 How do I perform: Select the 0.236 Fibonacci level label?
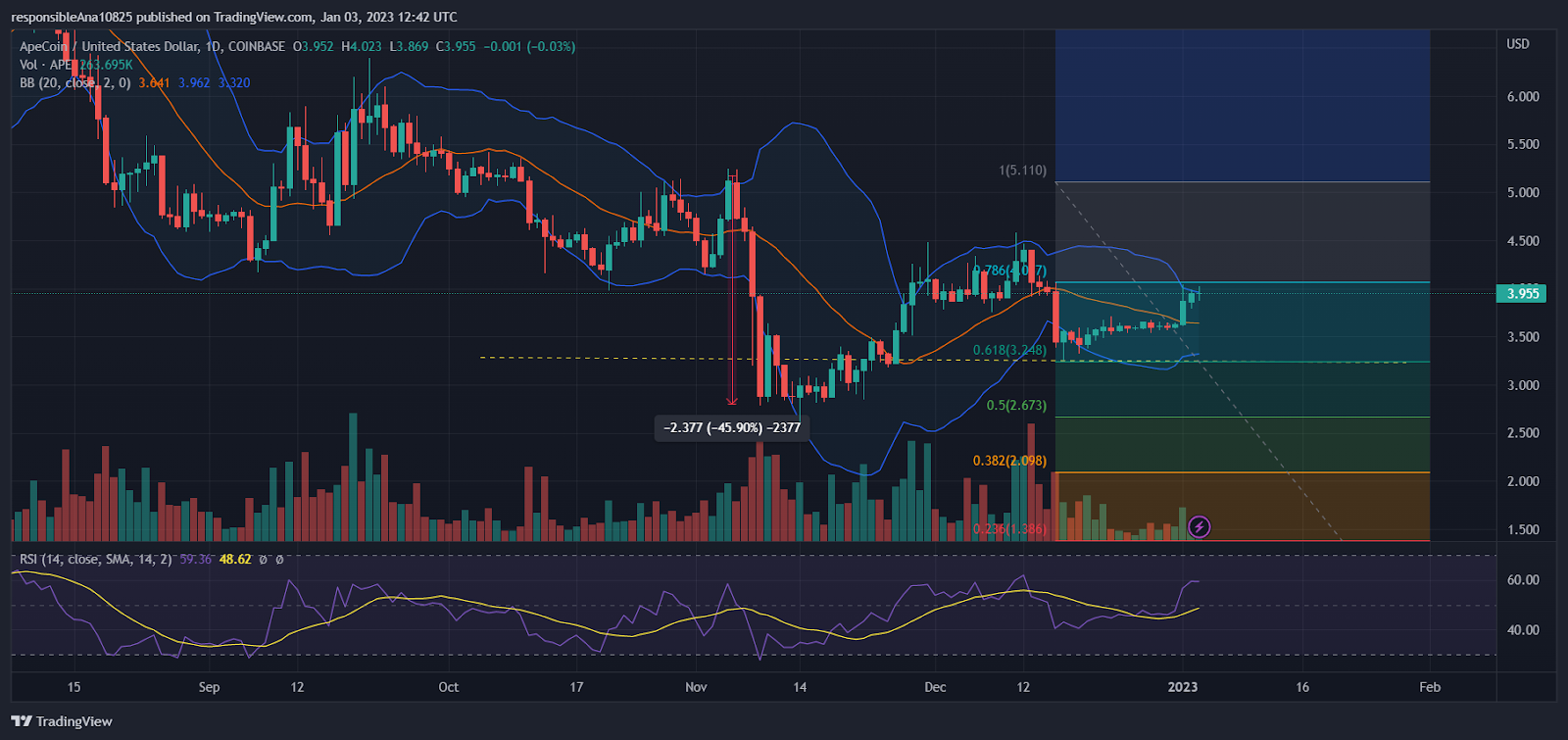[x=1009, y=529]
